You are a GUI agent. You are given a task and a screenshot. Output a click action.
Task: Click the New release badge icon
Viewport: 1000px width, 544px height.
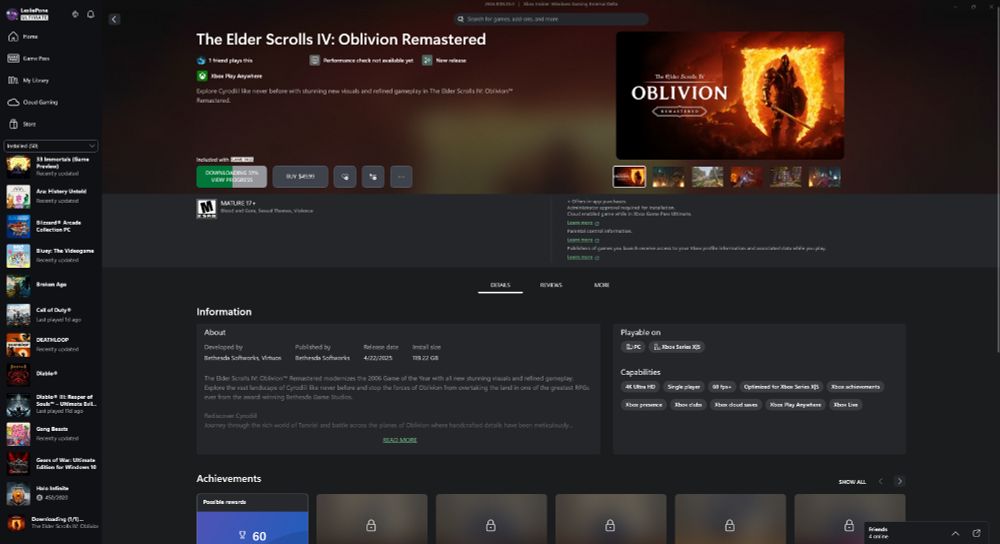pyautogui.click(x=427, y=60)
